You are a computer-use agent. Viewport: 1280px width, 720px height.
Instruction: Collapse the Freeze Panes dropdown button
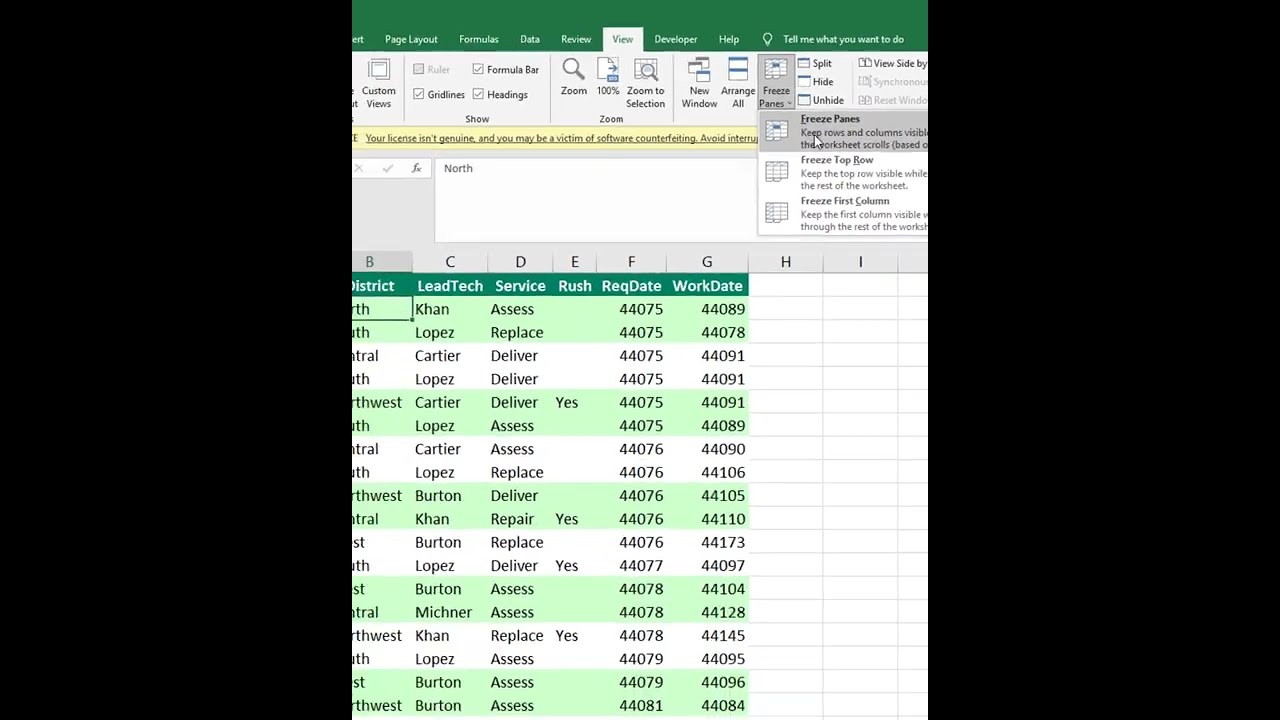(775, 84)
